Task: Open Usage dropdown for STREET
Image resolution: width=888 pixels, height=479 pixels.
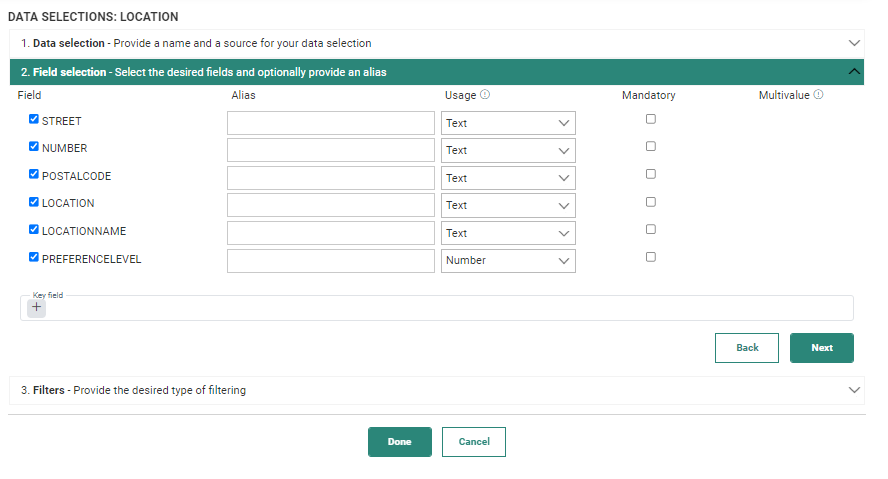Action: 508,123
